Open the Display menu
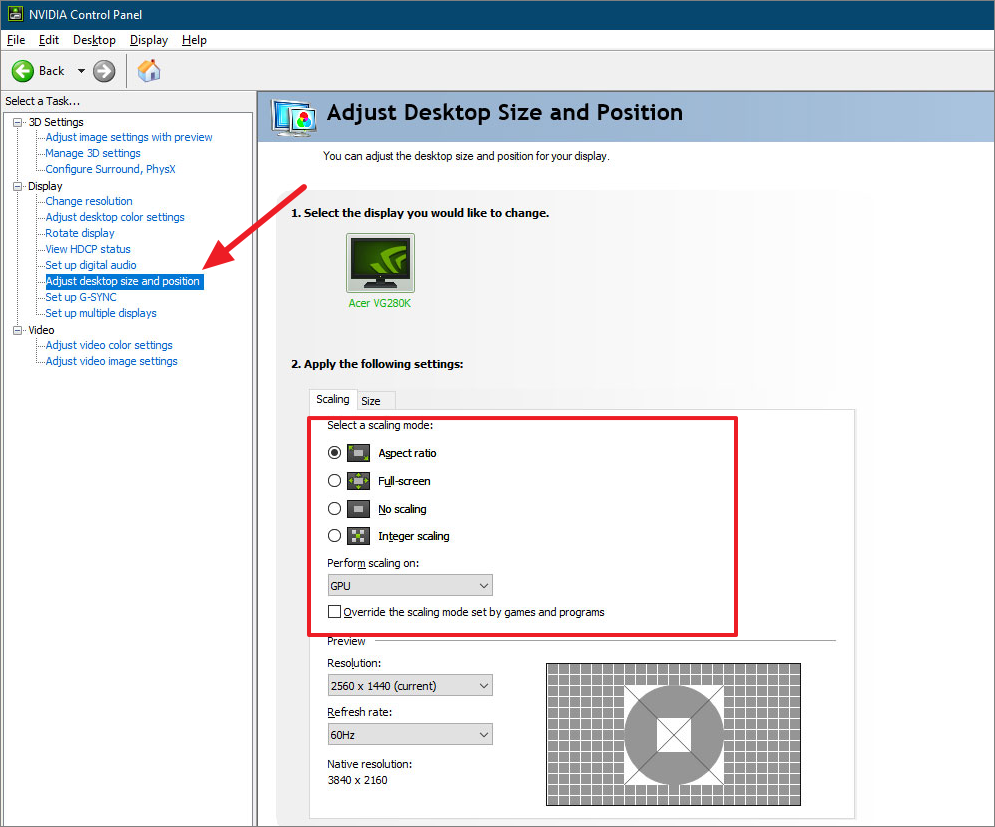995x827 pixels. (x=148, y=40)
